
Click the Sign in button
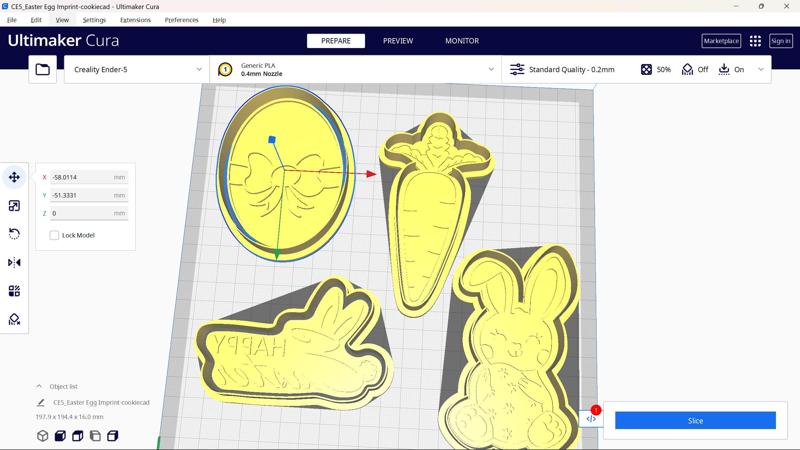click(781, 41)
